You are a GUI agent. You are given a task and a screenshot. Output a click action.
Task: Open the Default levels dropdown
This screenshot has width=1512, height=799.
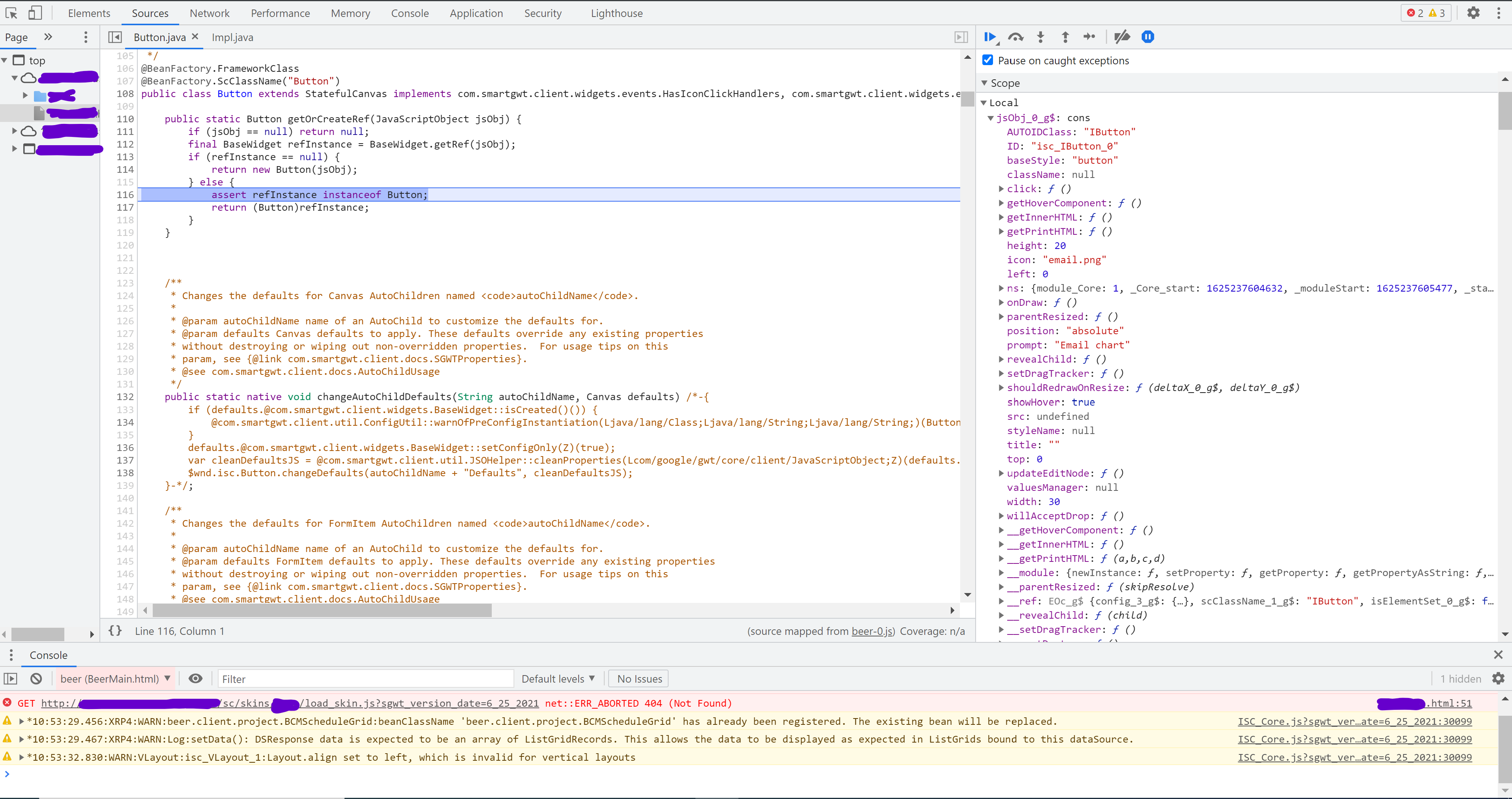tap(558, 679)
